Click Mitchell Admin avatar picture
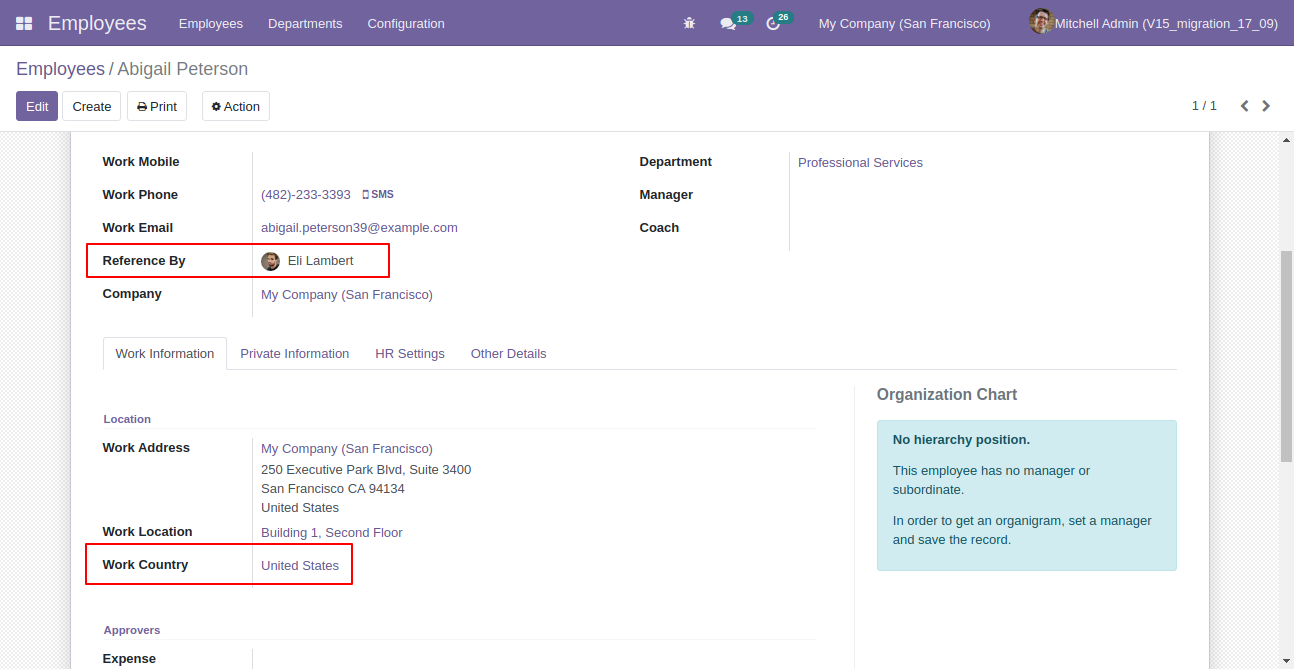This screenshot has width=1294, height=669. click(x=1041, y=22)
